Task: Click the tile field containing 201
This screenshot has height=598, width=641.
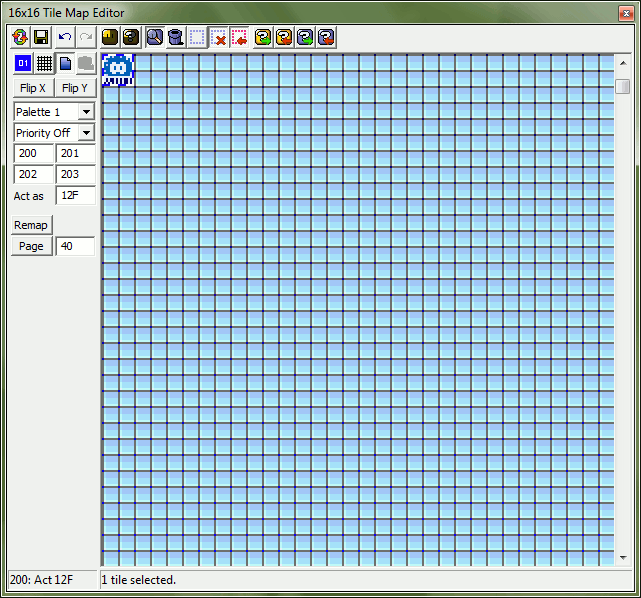Action: 76,153
